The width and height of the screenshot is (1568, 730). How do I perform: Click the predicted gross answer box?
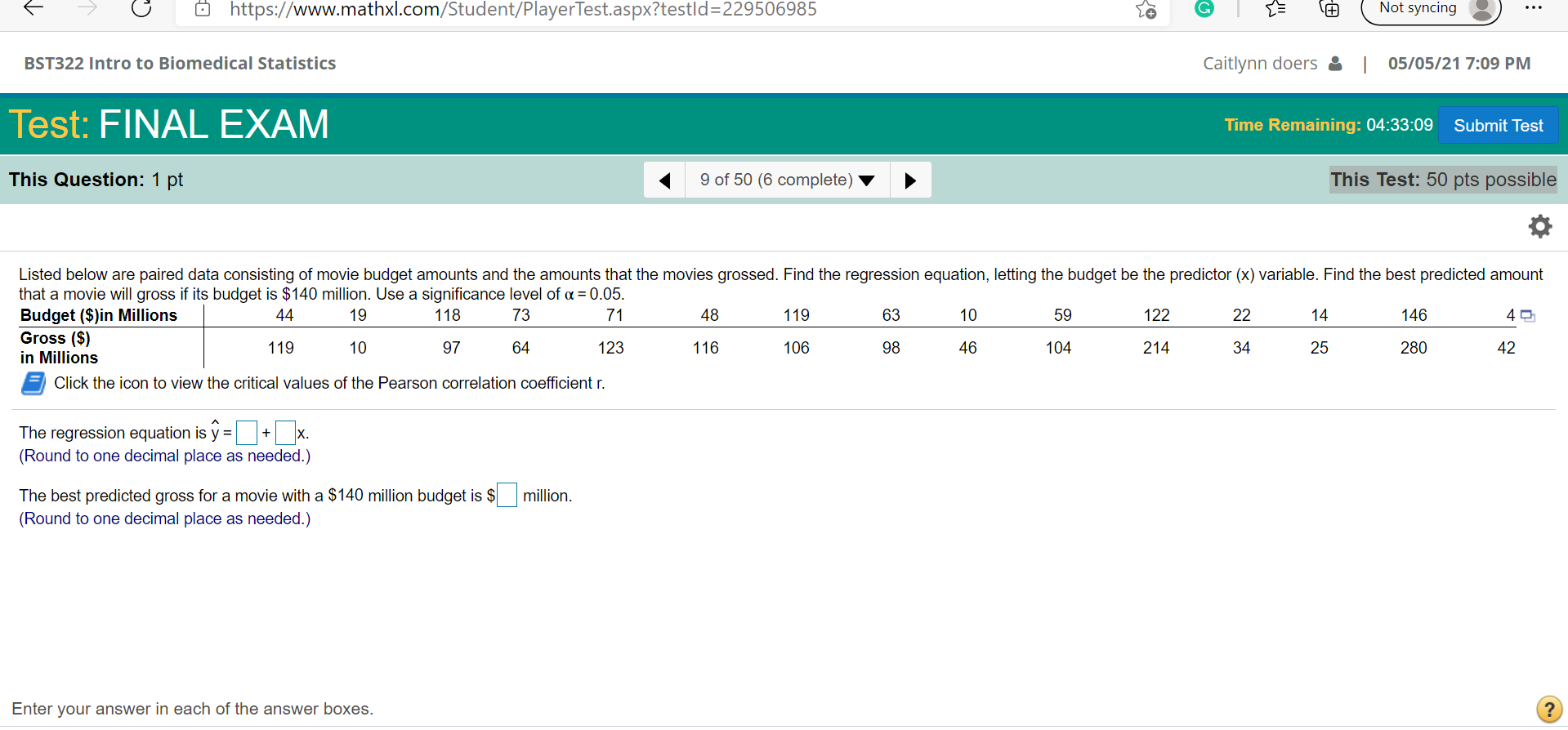[507, 495]
